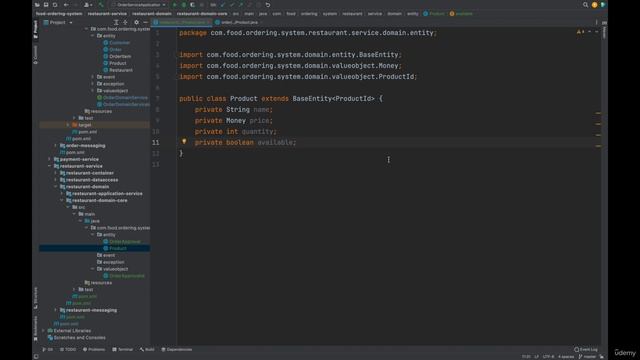The image size is (640, 360).
Task: Select Restaurant class in the project tree
Action: 120,70
